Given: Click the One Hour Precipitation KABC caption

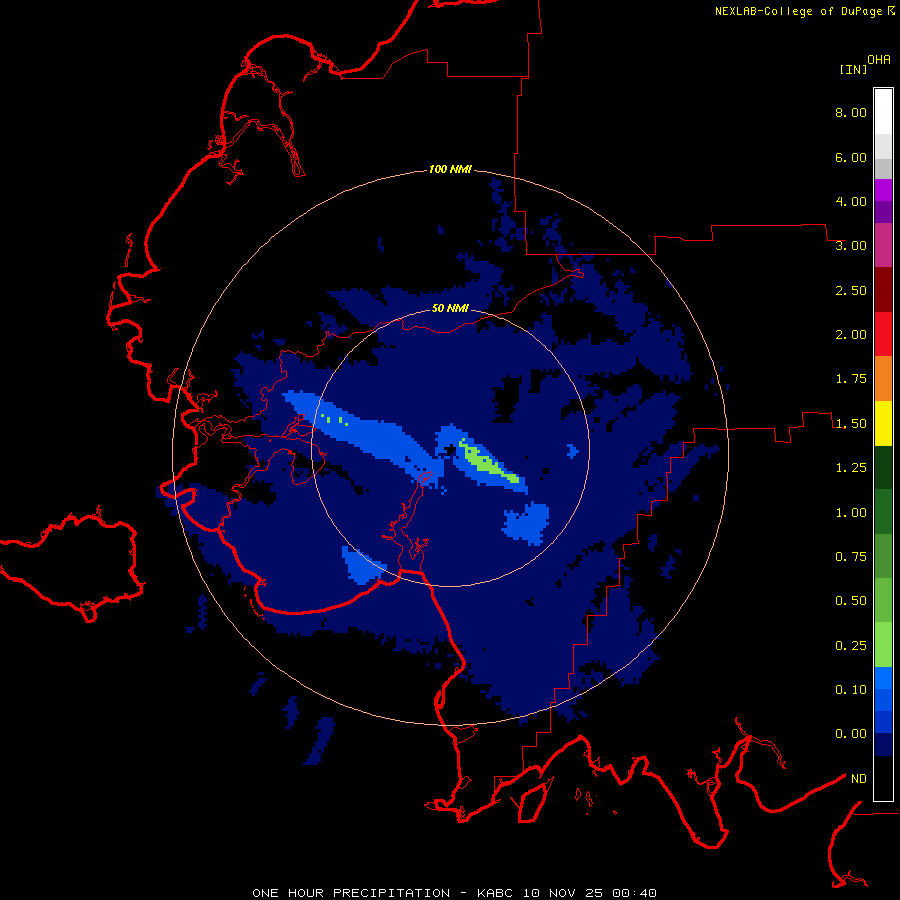Looking at the screenshot, I should point(454,893).
